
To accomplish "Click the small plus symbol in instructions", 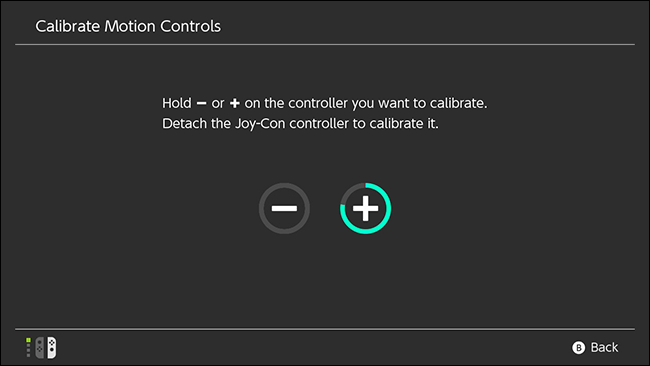I will [235, 103].
